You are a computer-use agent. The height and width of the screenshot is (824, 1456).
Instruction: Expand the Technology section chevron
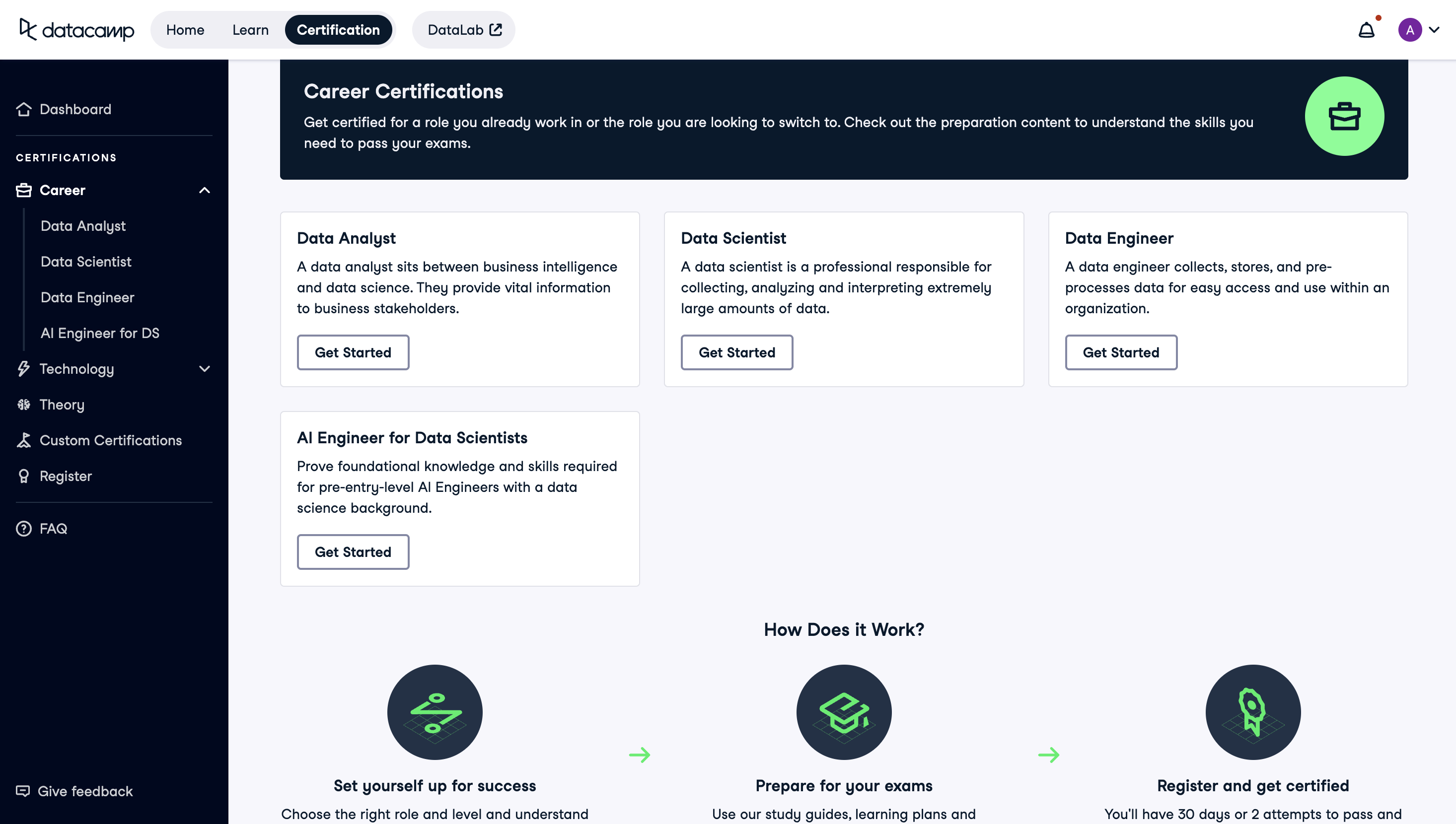(205, 369)
